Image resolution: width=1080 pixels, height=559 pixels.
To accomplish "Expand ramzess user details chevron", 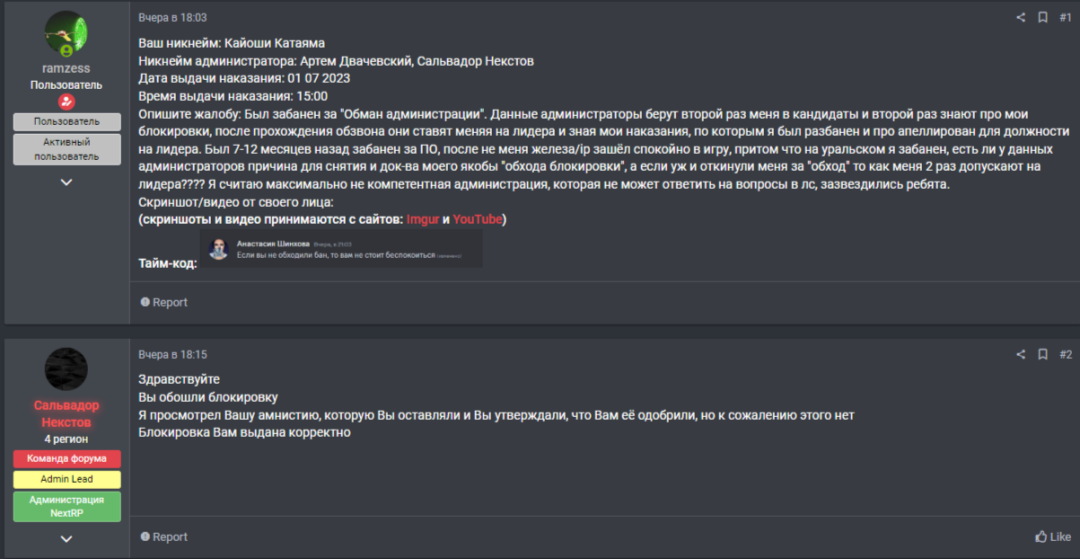I will 66,182.
